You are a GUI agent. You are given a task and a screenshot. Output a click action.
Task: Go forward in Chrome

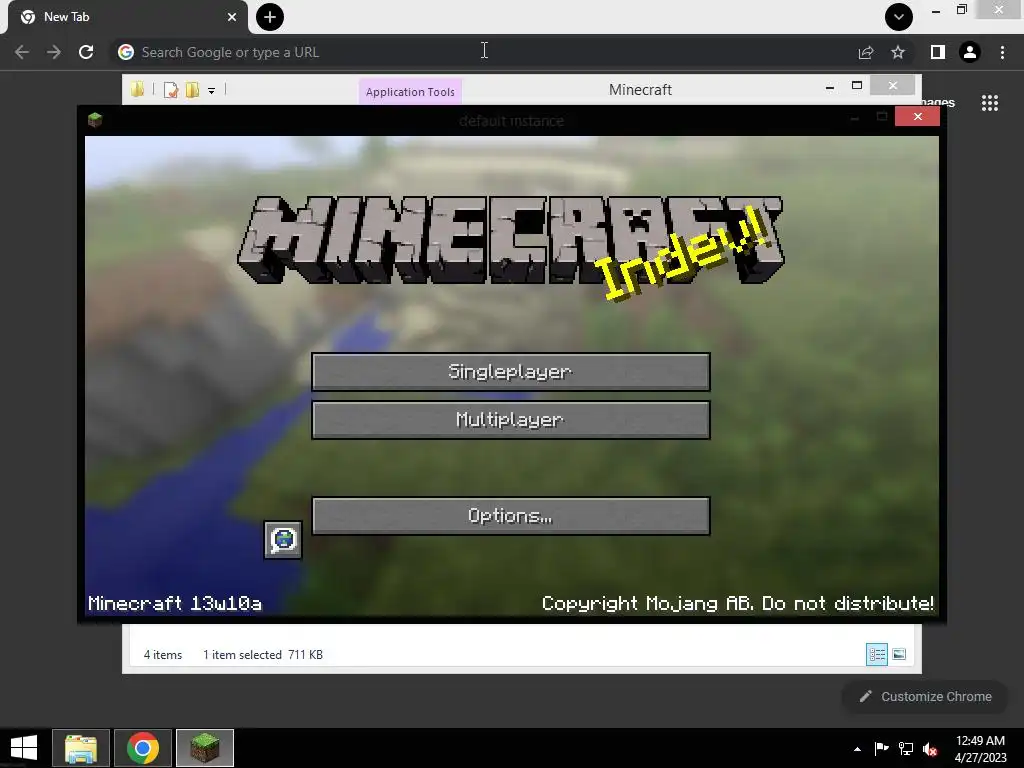click(54, 52)
